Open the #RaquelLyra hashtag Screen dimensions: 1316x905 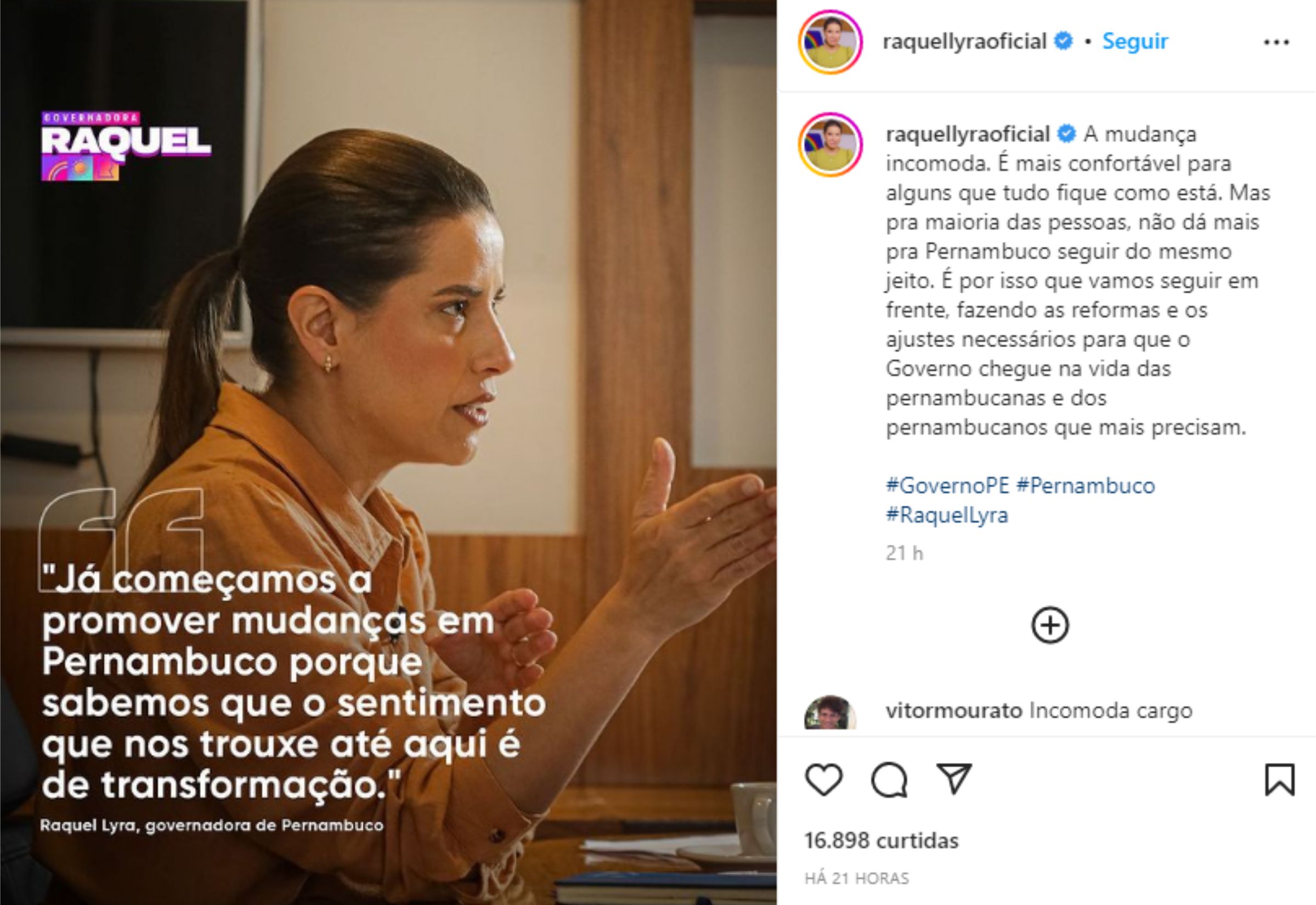pos(947,516)
